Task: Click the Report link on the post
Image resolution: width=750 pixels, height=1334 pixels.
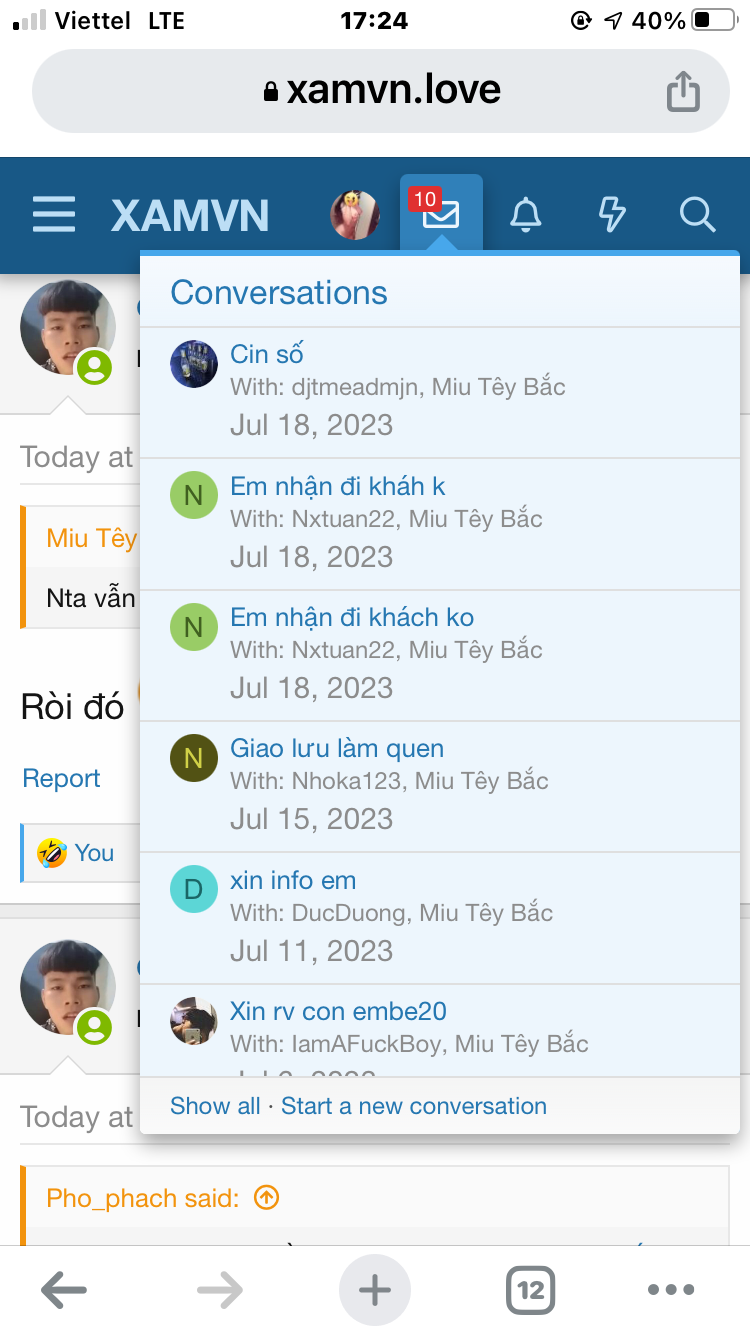Action: point(62,778)
